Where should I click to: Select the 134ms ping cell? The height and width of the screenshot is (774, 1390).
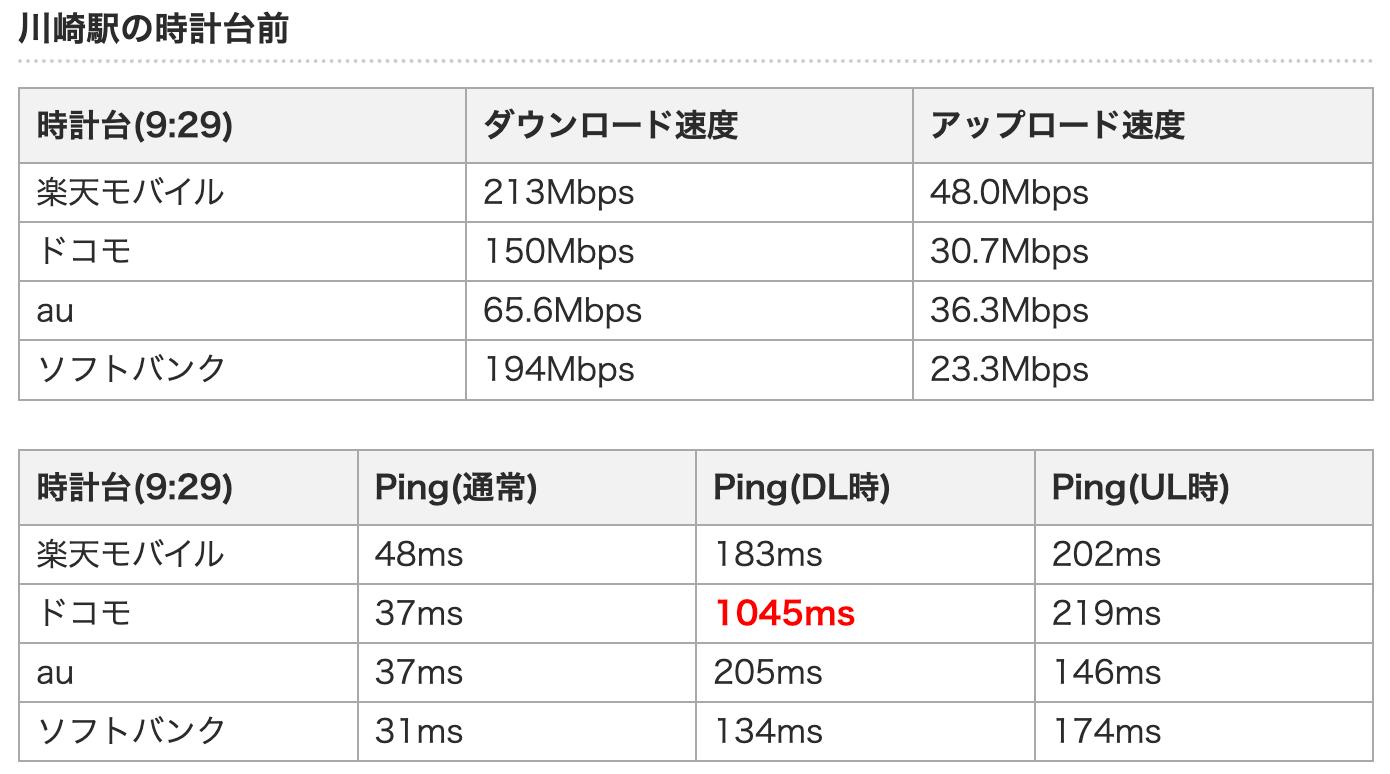[x=768, y=731]
